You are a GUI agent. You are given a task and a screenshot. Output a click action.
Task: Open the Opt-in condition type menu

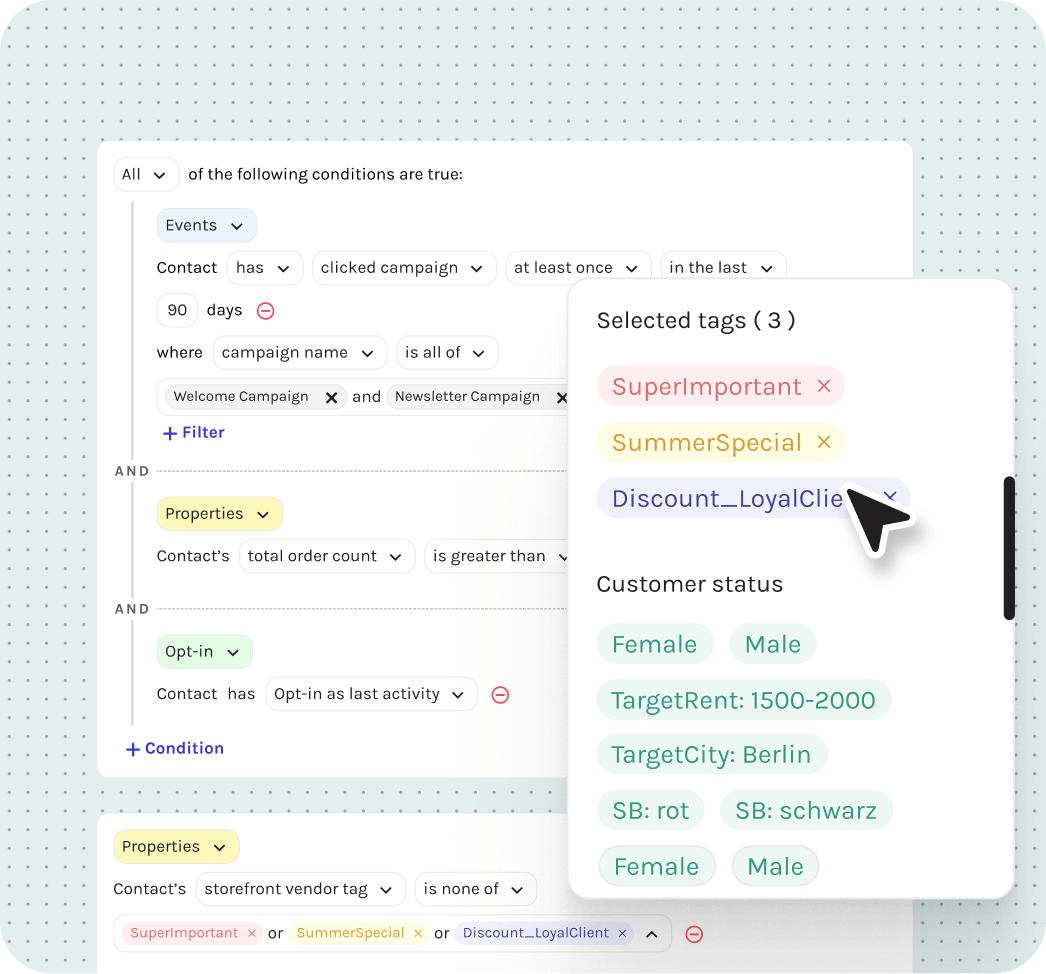(204, 652)
